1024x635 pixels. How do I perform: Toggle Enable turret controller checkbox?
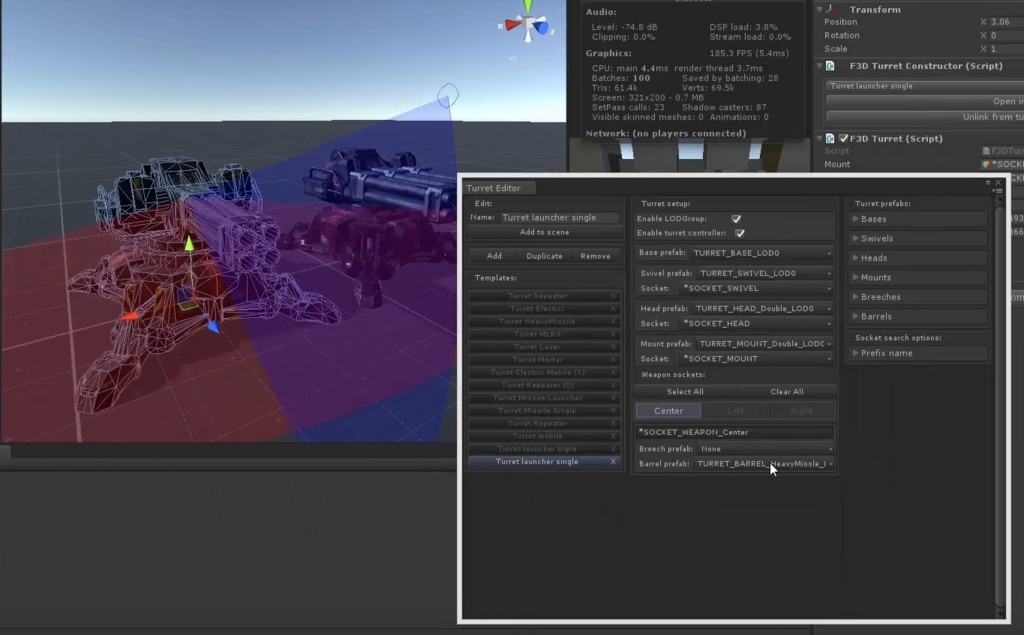point(740,233)
